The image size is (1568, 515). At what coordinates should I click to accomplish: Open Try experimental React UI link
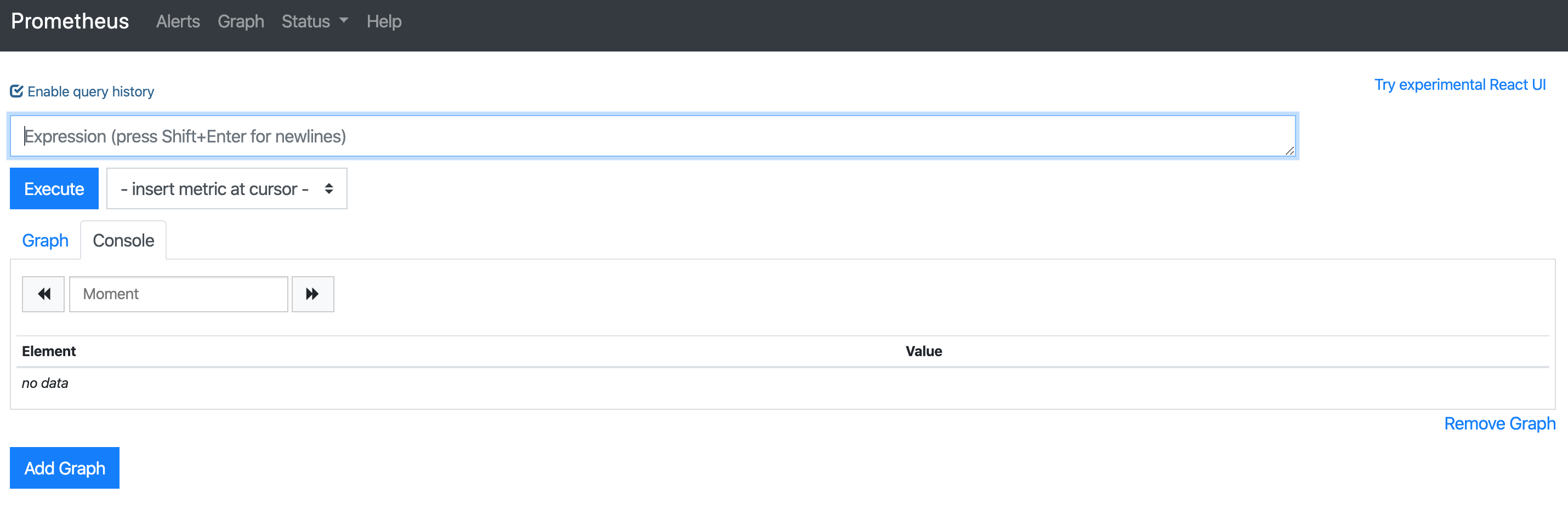coord(1459,84)
